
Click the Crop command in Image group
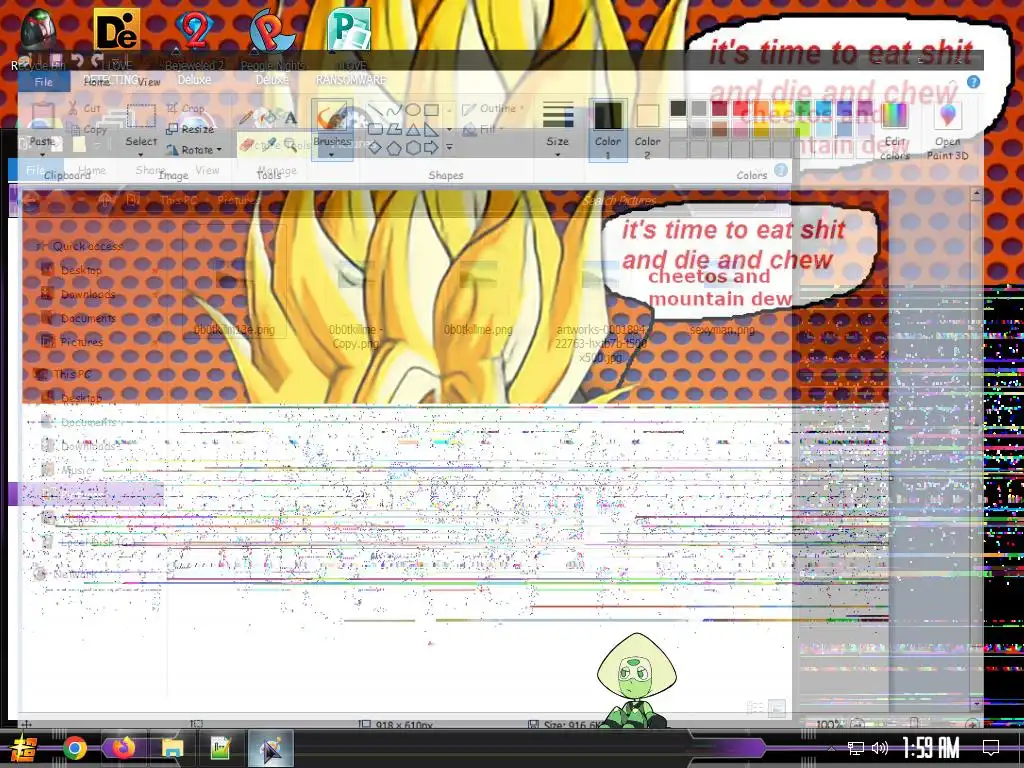[x=185, y=108]
